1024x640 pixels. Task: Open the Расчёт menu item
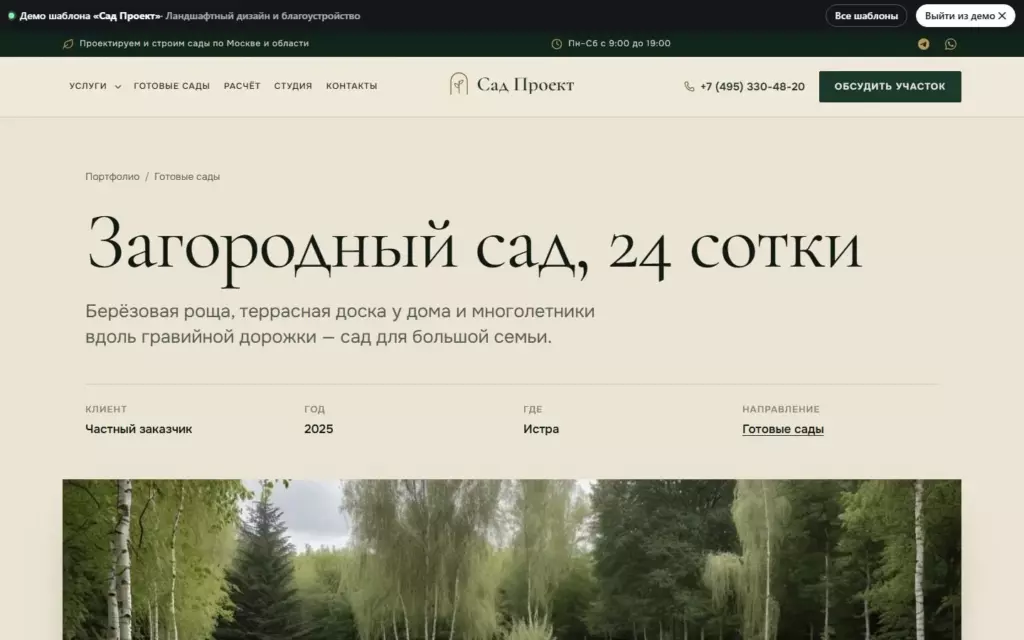point(242,86)
